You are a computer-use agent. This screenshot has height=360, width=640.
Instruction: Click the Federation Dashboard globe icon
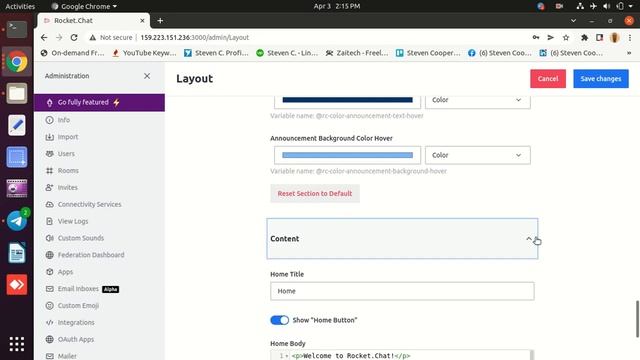(49, 255)
